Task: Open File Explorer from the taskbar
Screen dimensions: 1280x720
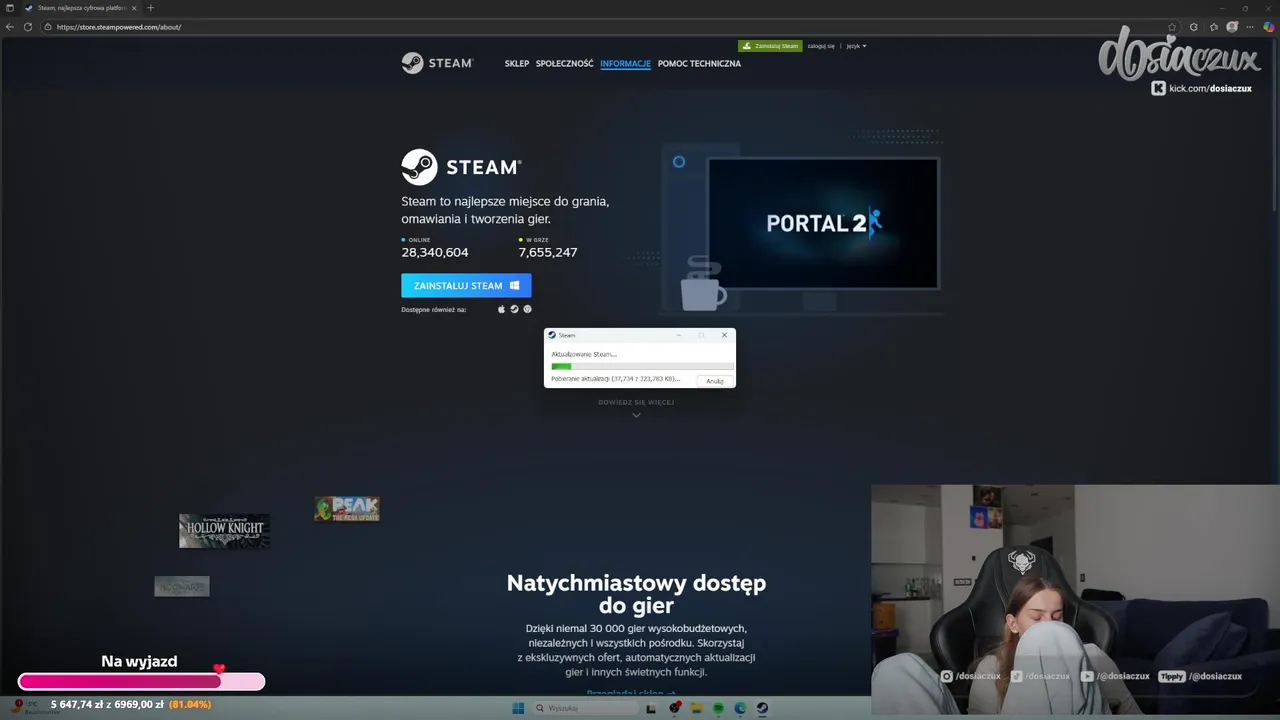Action: click(696, 708)
